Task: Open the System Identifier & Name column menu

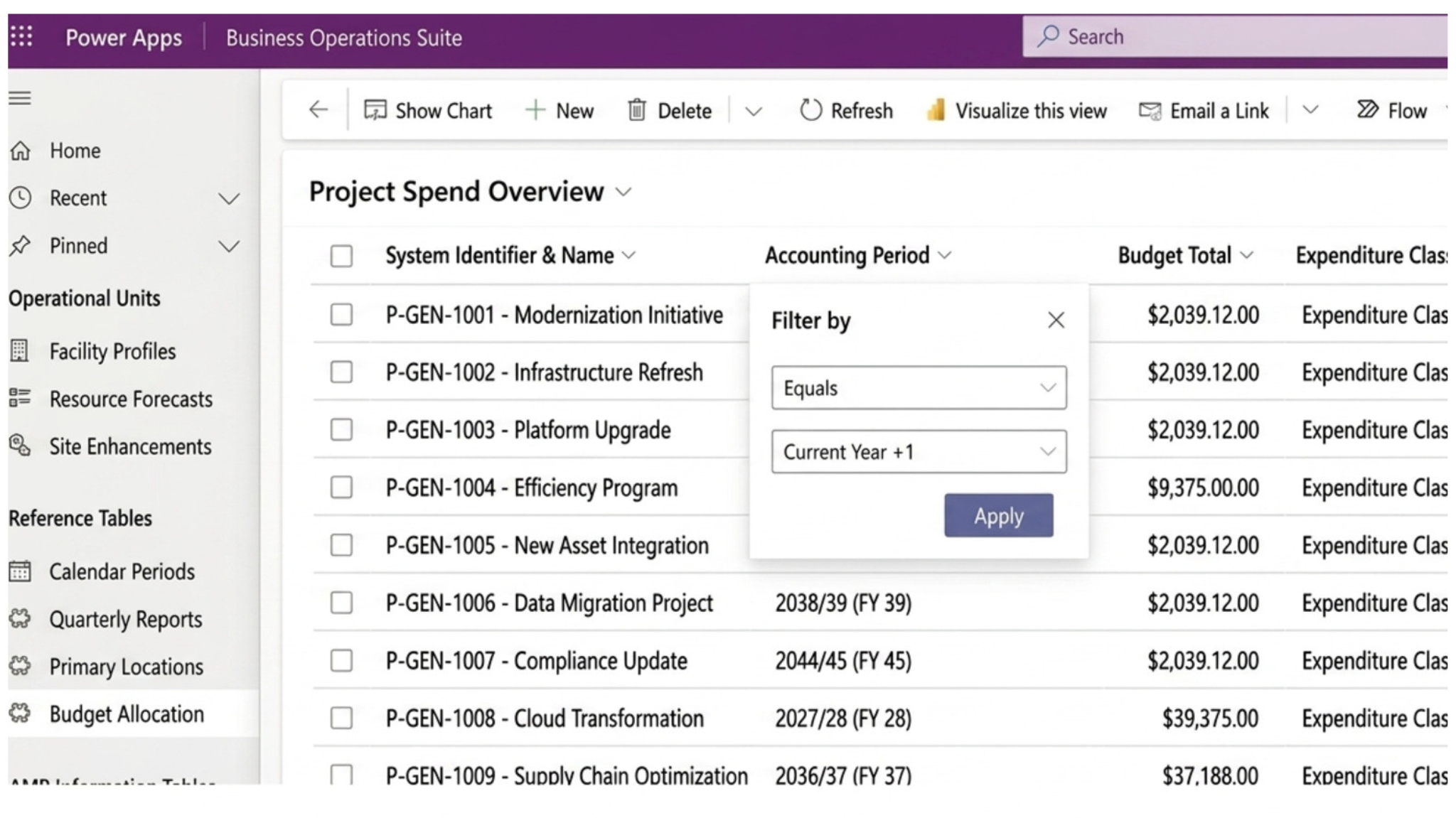Action: coord(628,256)
